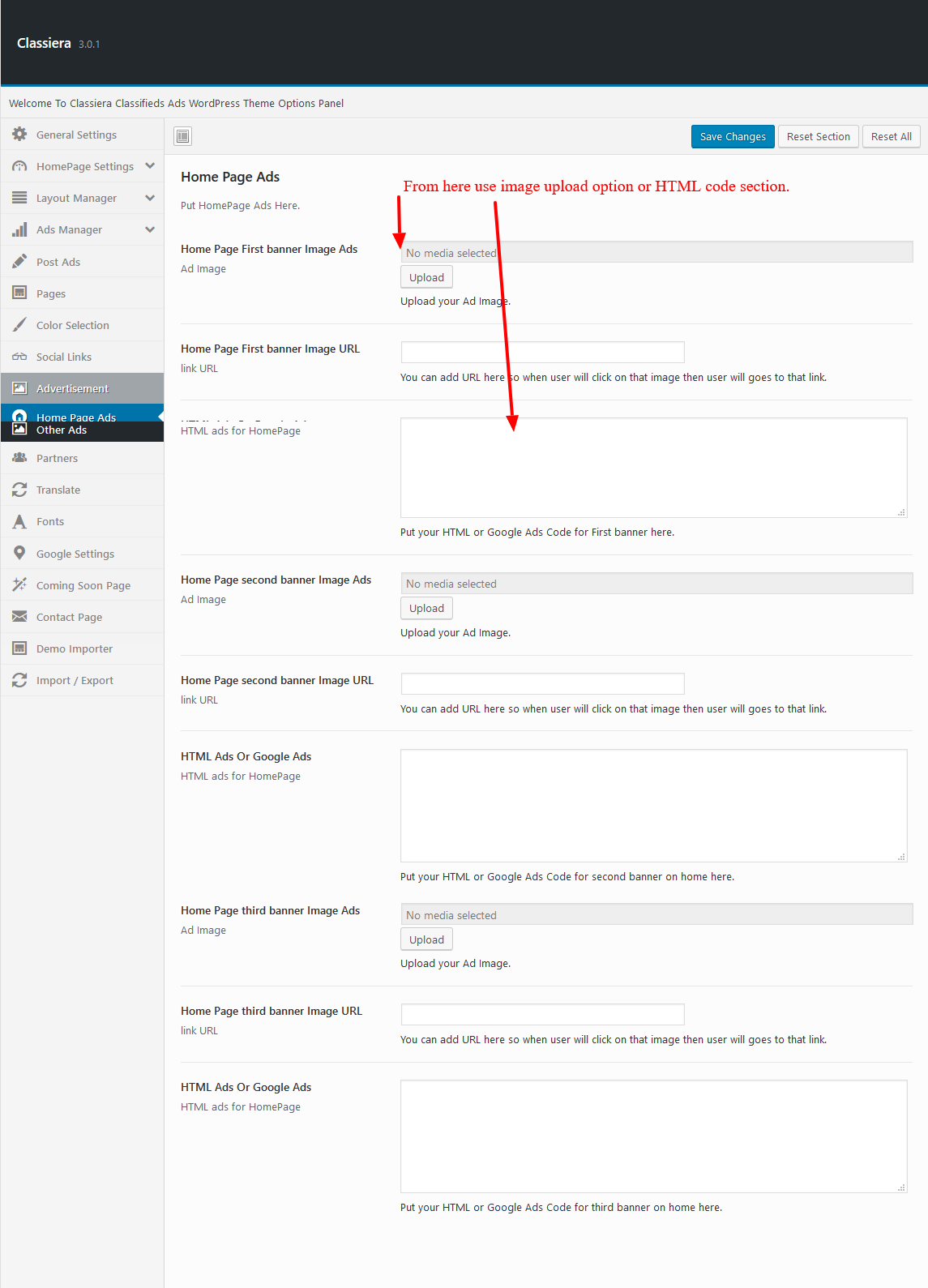Open the Post Ads section
Image resolution: width=928 pixels, height=1288 pixels.
[x=82, y=262]
